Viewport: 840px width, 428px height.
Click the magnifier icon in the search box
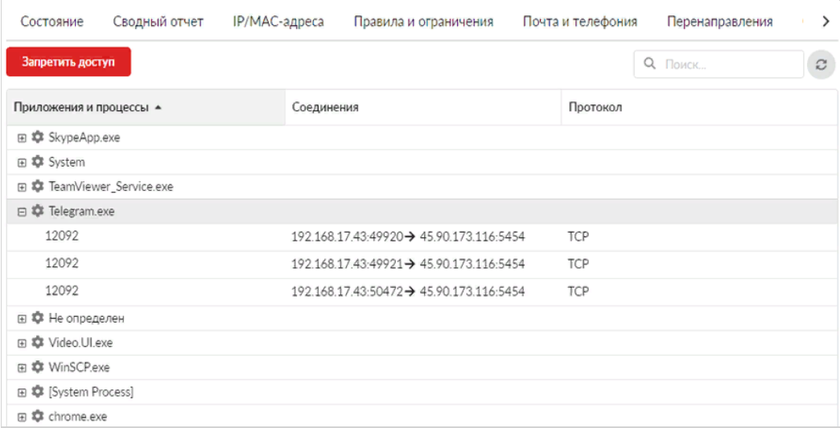coord(650,64)
